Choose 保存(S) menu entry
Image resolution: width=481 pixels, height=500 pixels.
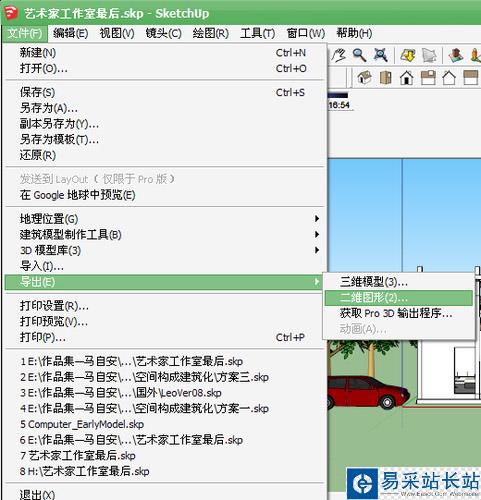coord(164,92)
